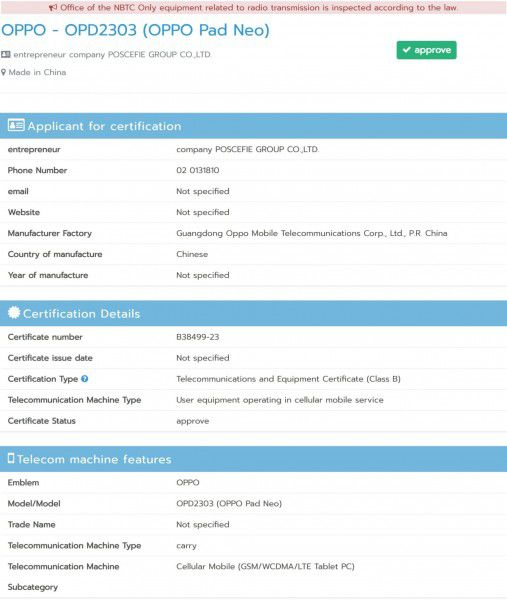
Task: Click the green approve button
Action: [426, 50]
